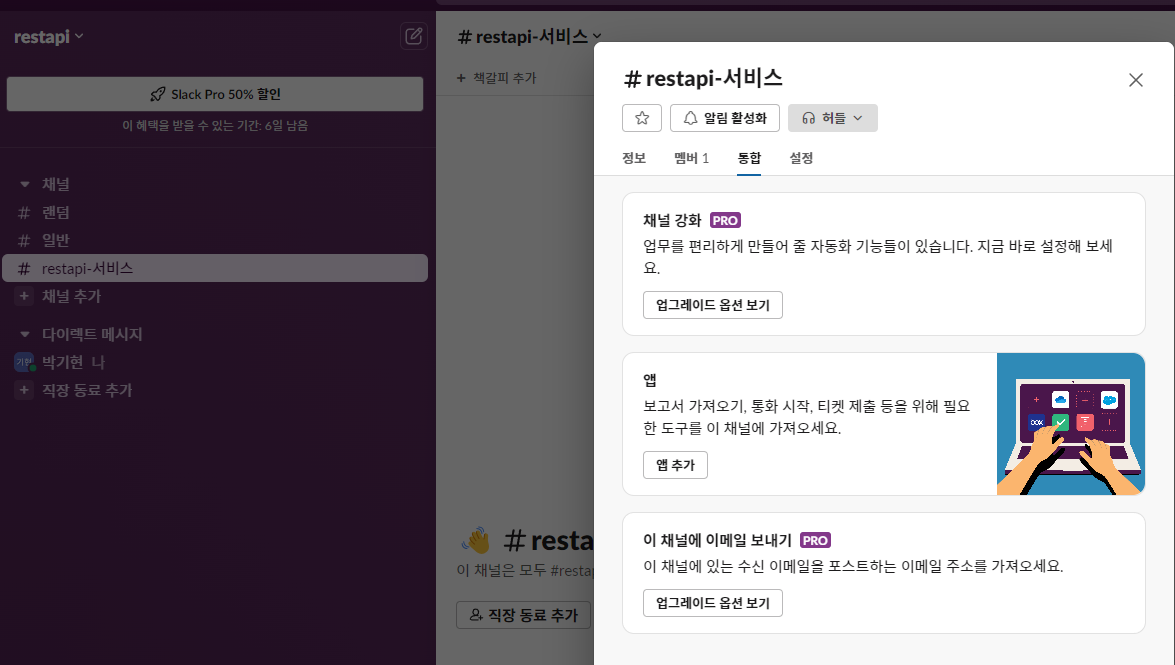Open the 허들 headphone dropdown

(x=833, y=118)
